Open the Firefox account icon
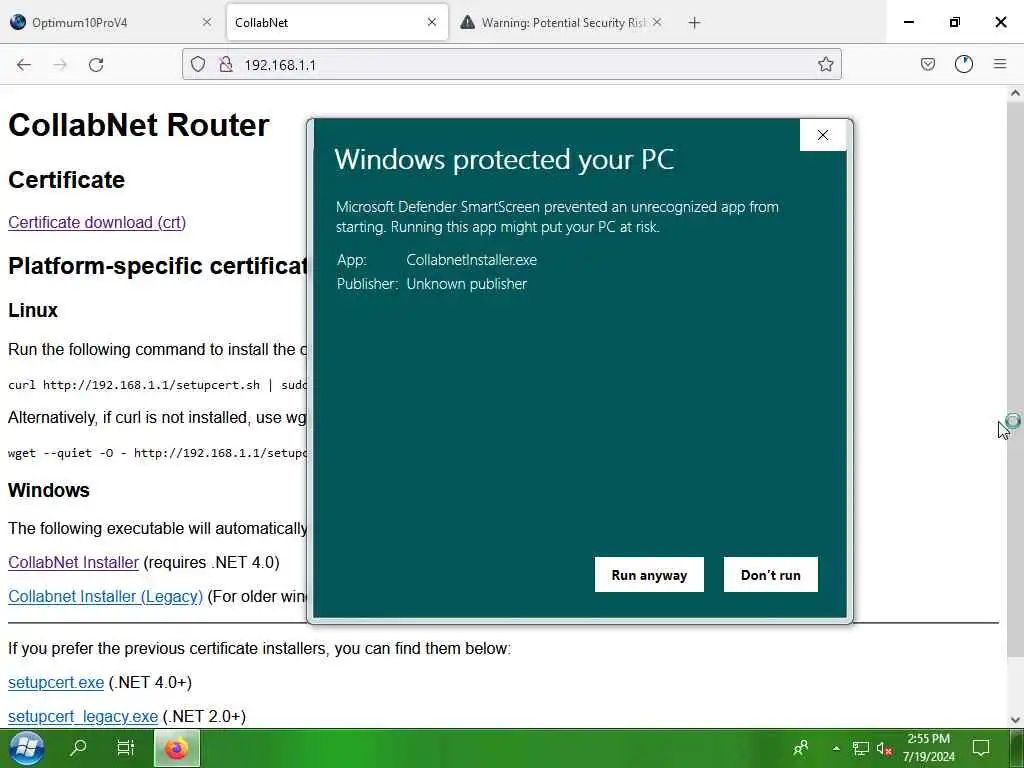Image resolution: width=1024 pixels, height=768 pixels. point(964,64)
